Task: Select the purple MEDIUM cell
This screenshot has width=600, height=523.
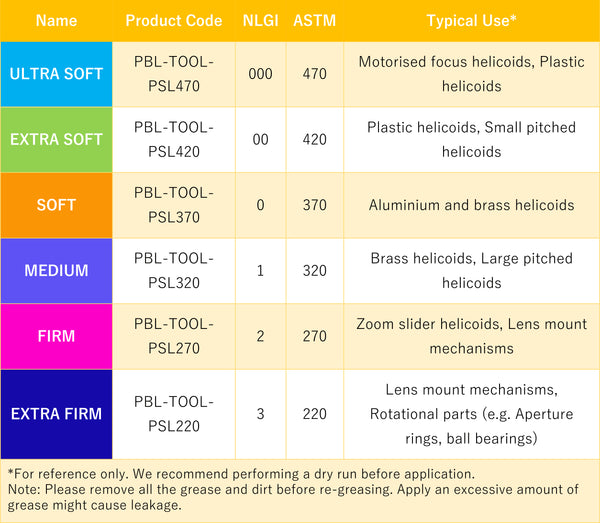Action: point(56,271)
